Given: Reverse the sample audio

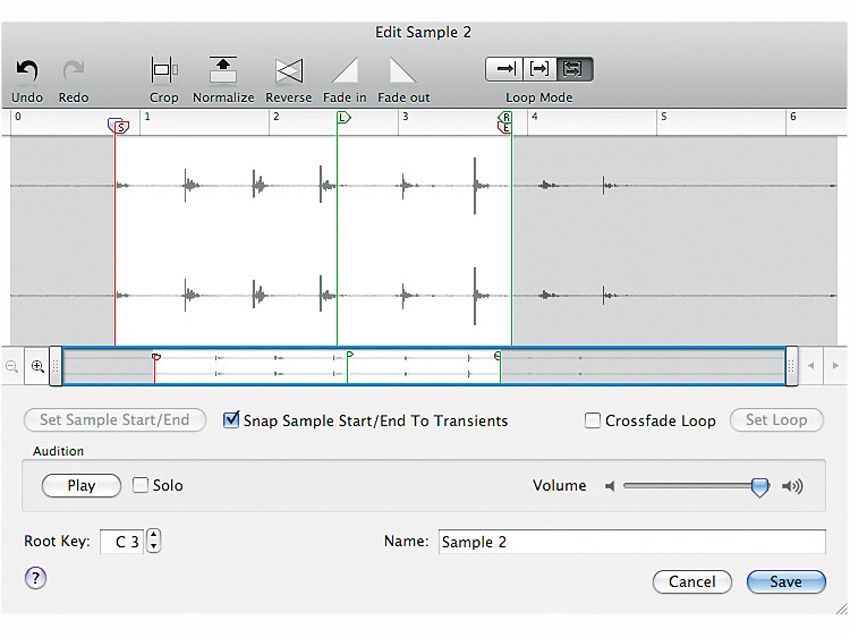Looking at the screenshot, I should pos(288,70).
